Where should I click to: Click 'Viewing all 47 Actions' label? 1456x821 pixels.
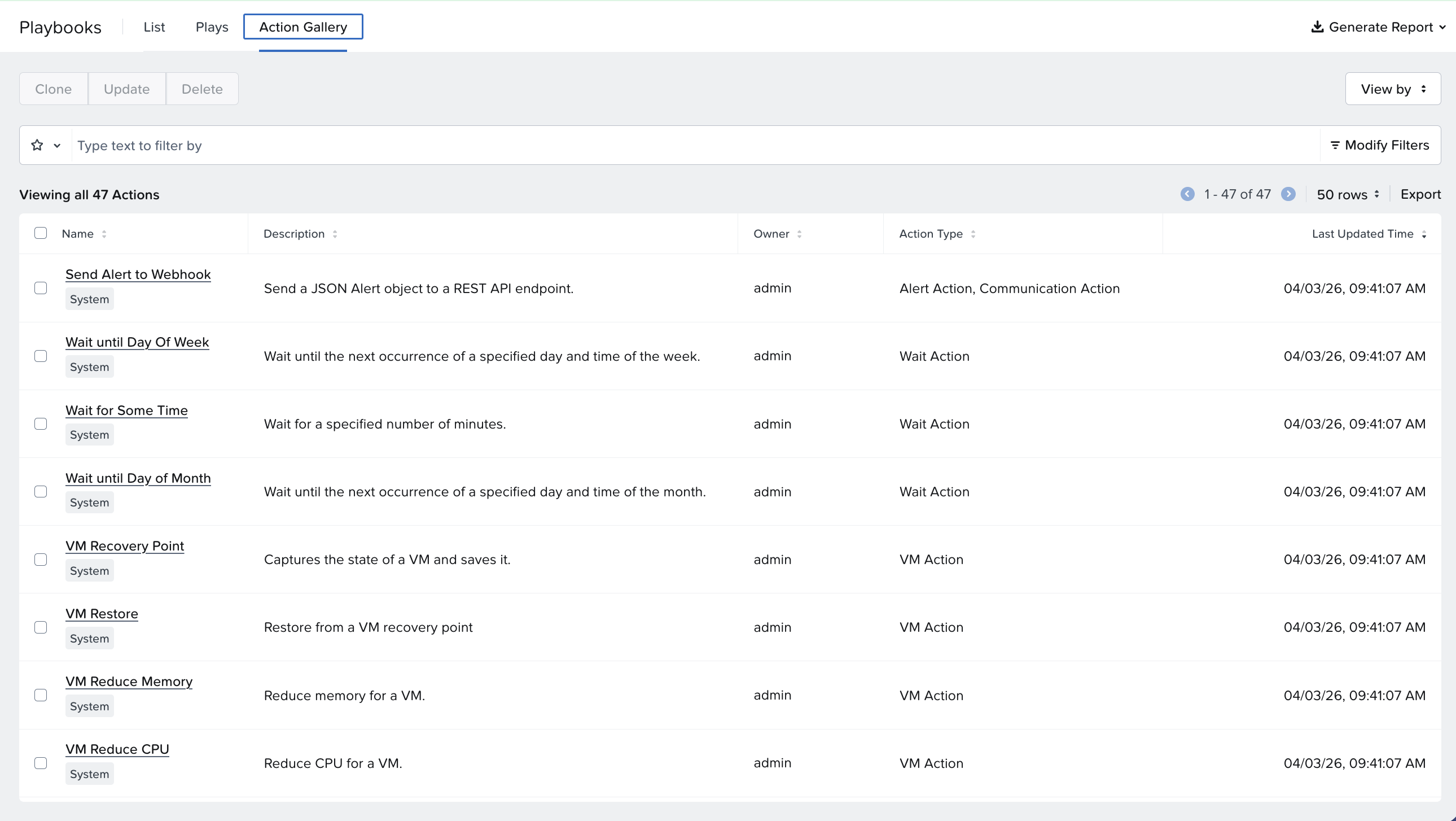[x=89, y=194]
